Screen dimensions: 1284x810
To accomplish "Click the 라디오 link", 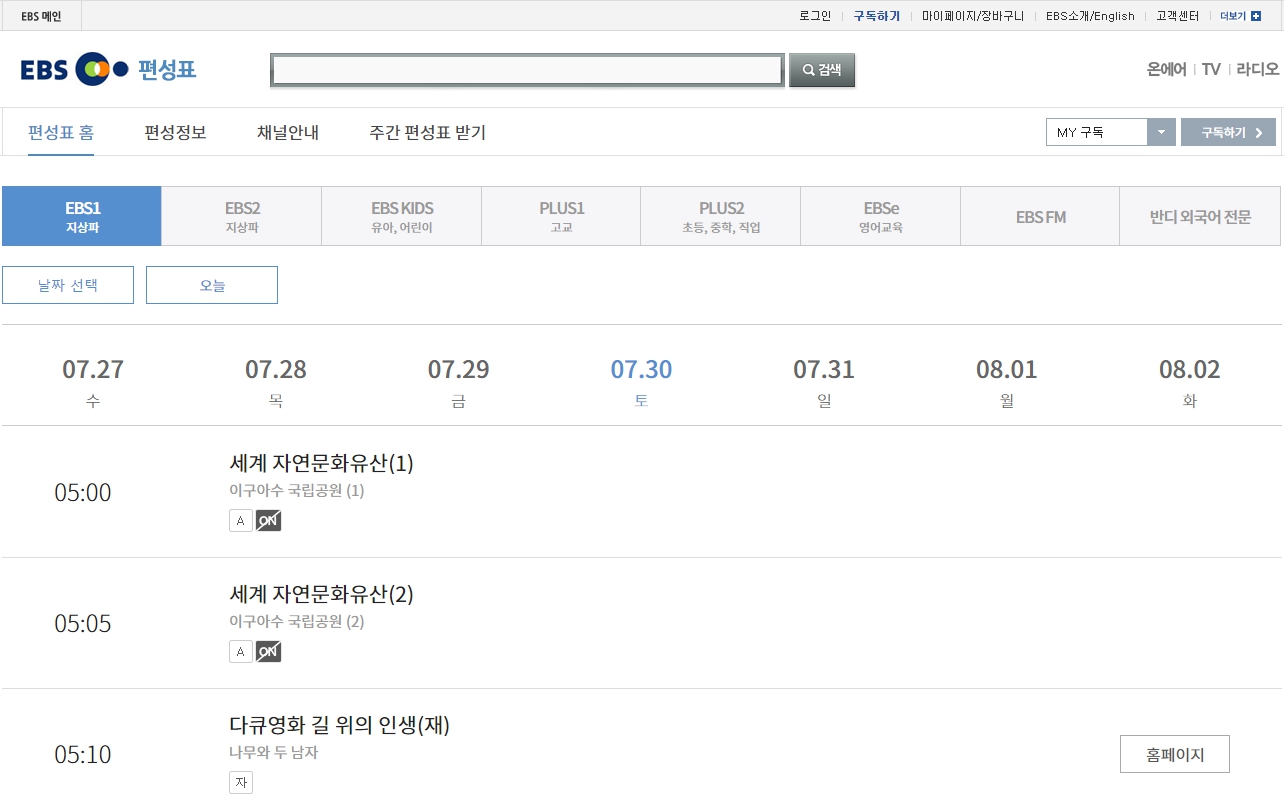I will [x=1258, y=69].
